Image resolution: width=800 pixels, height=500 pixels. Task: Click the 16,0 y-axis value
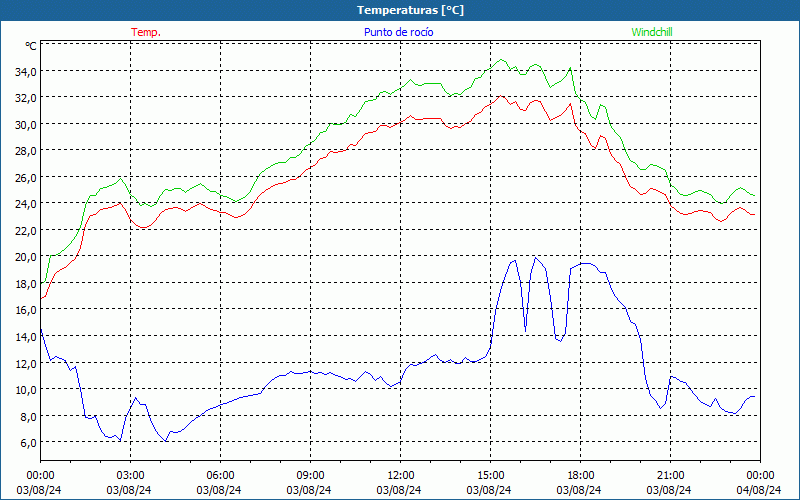[26, 310]
